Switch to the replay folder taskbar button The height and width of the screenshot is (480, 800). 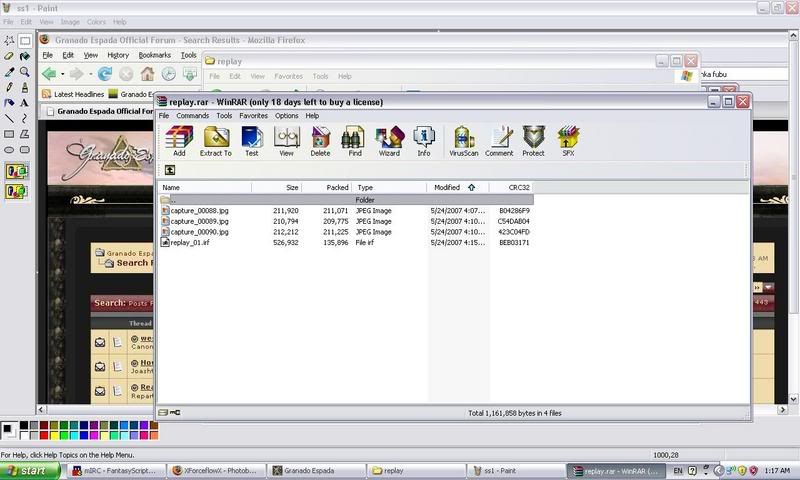point(417,471)
